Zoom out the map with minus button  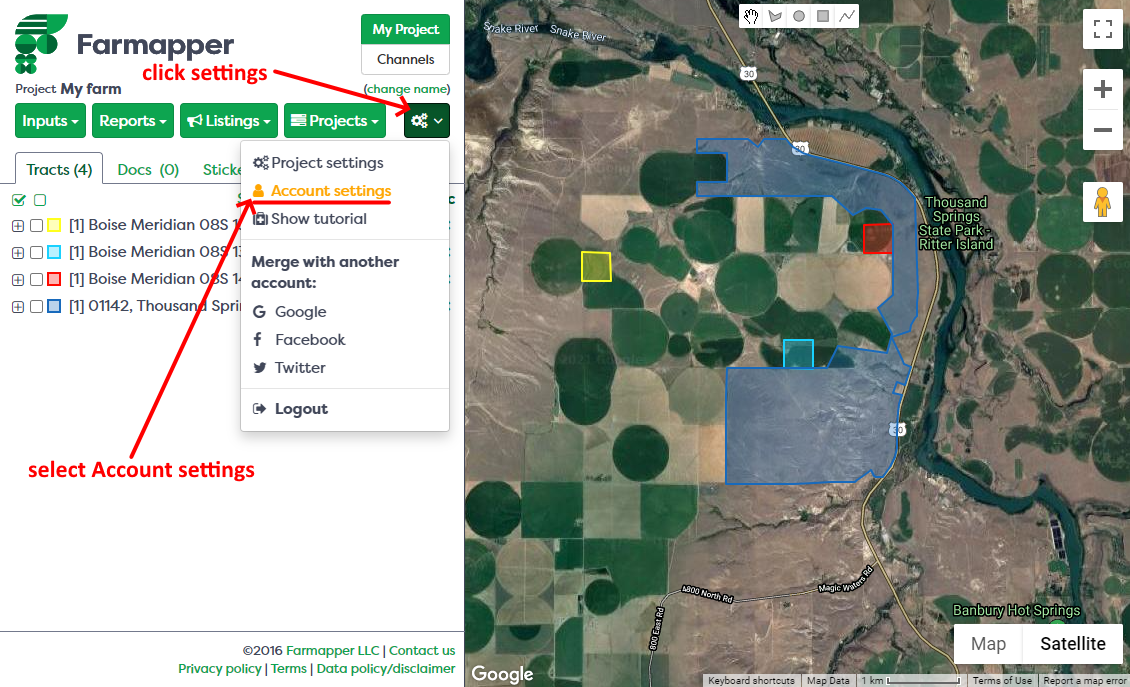pos(1103,130)
